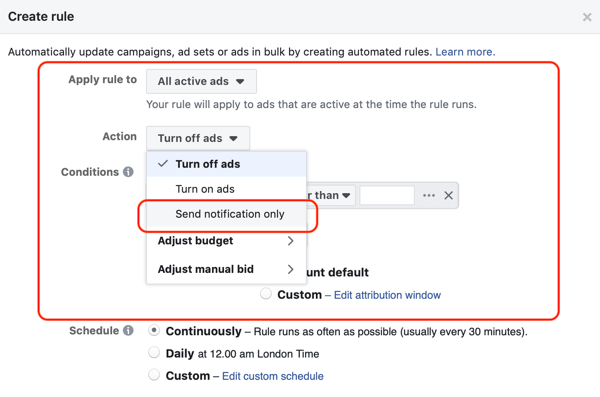Open the All active ads dropdown

point(201,81)
